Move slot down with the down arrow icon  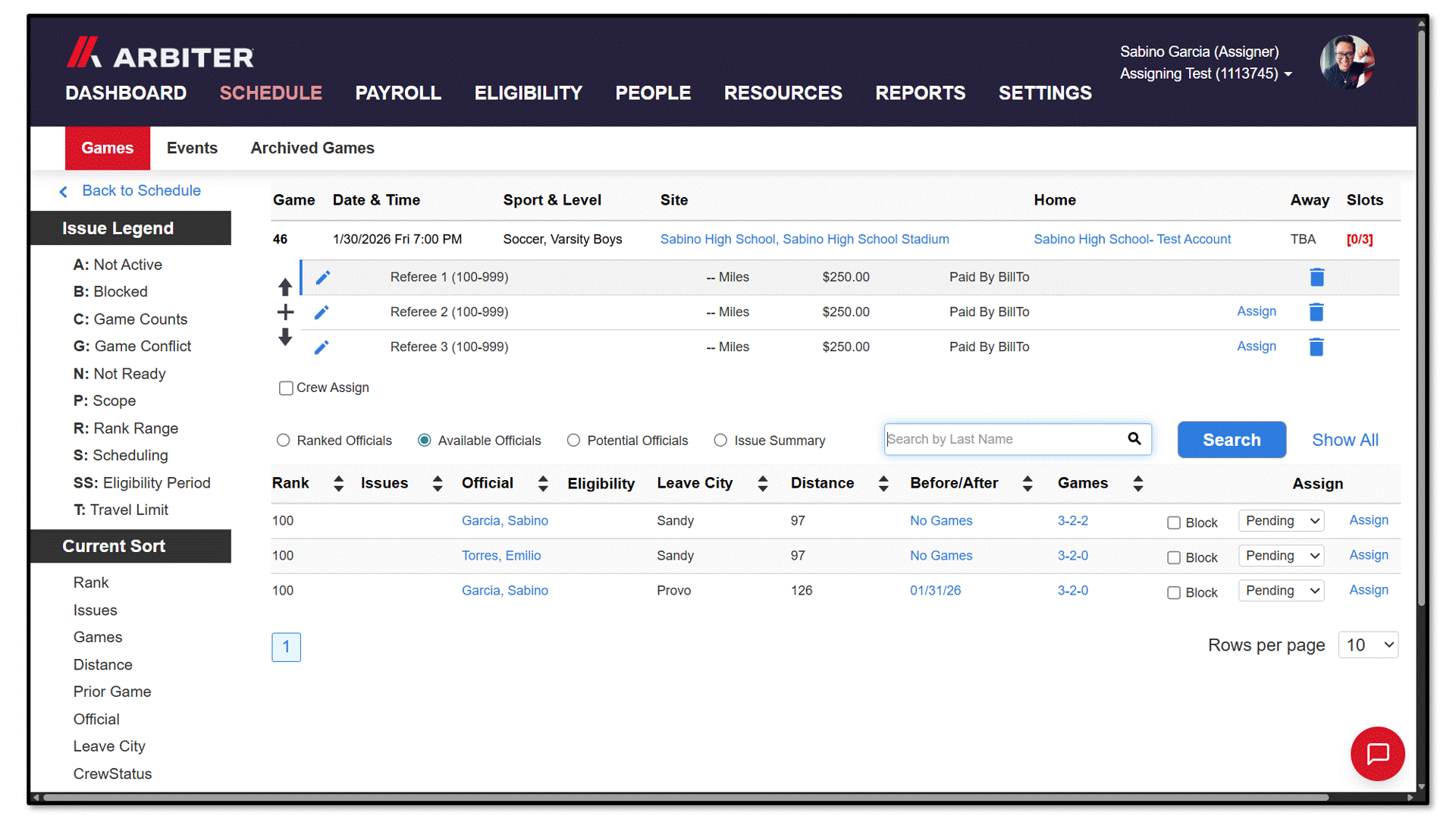pyautogui.click(x=285, y=337)
